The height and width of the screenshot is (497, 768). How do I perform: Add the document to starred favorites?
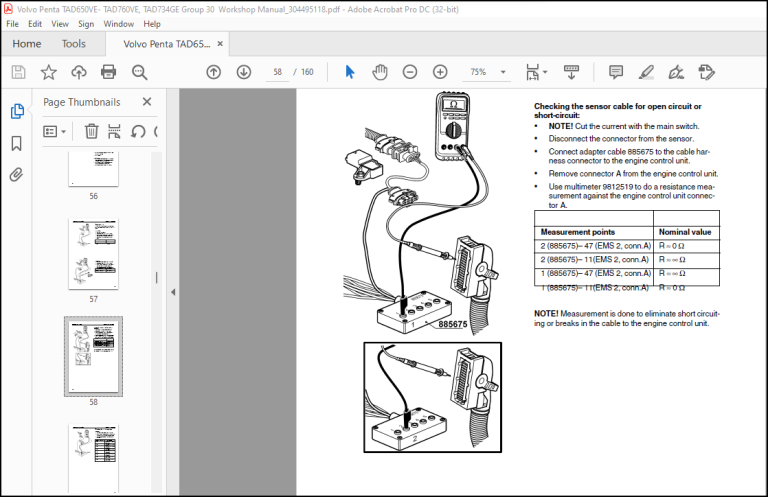[48, 72]
